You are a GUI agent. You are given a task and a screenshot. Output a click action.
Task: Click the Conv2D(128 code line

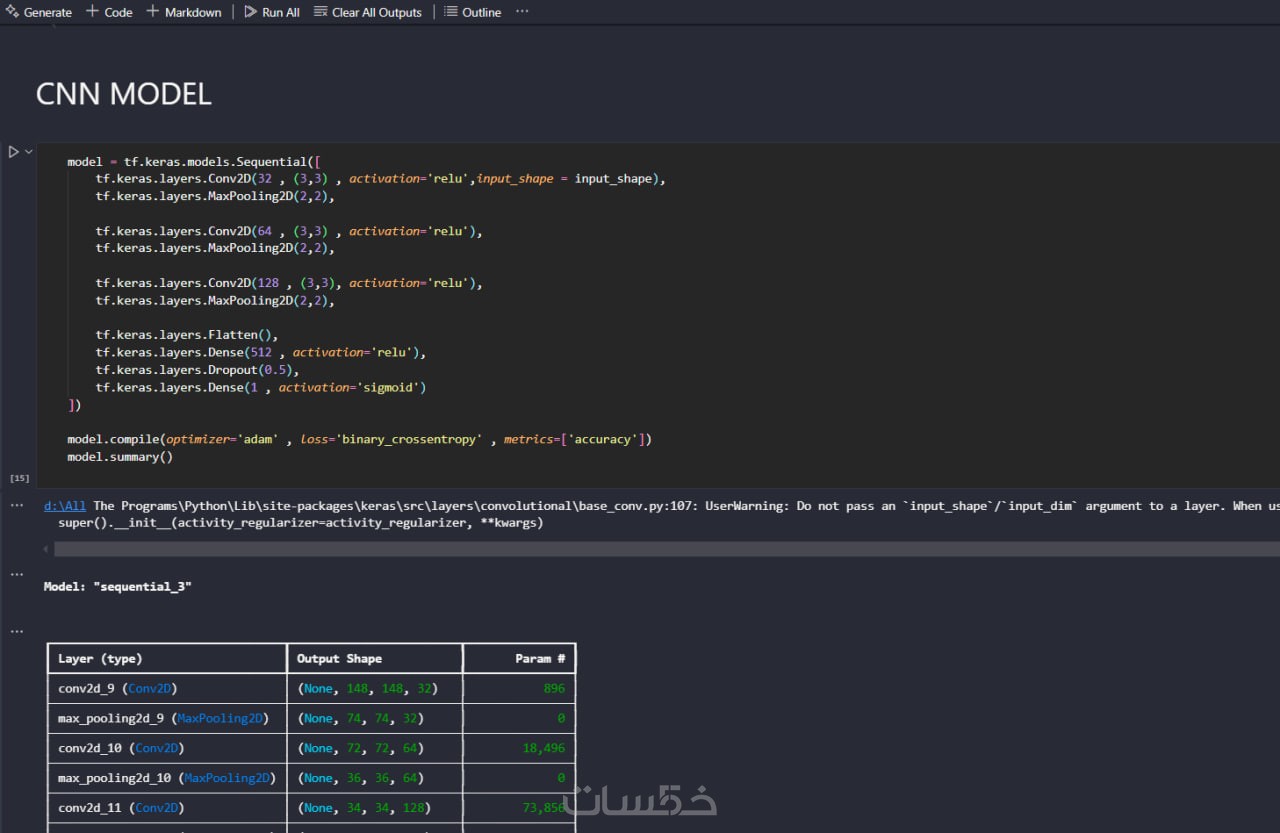289,283
